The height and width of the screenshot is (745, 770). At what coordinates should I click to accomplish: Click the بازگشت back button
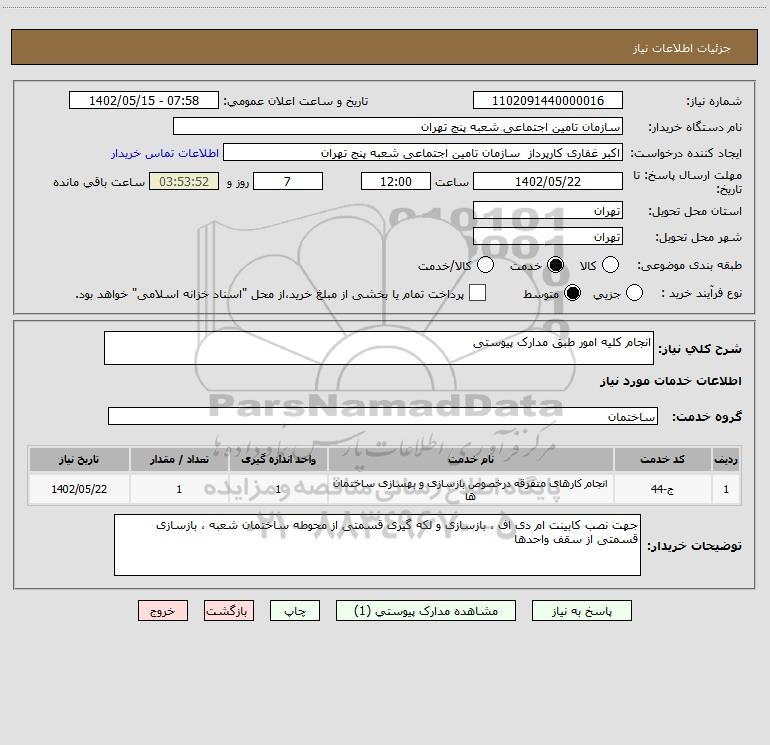click(x=229, y=611)
